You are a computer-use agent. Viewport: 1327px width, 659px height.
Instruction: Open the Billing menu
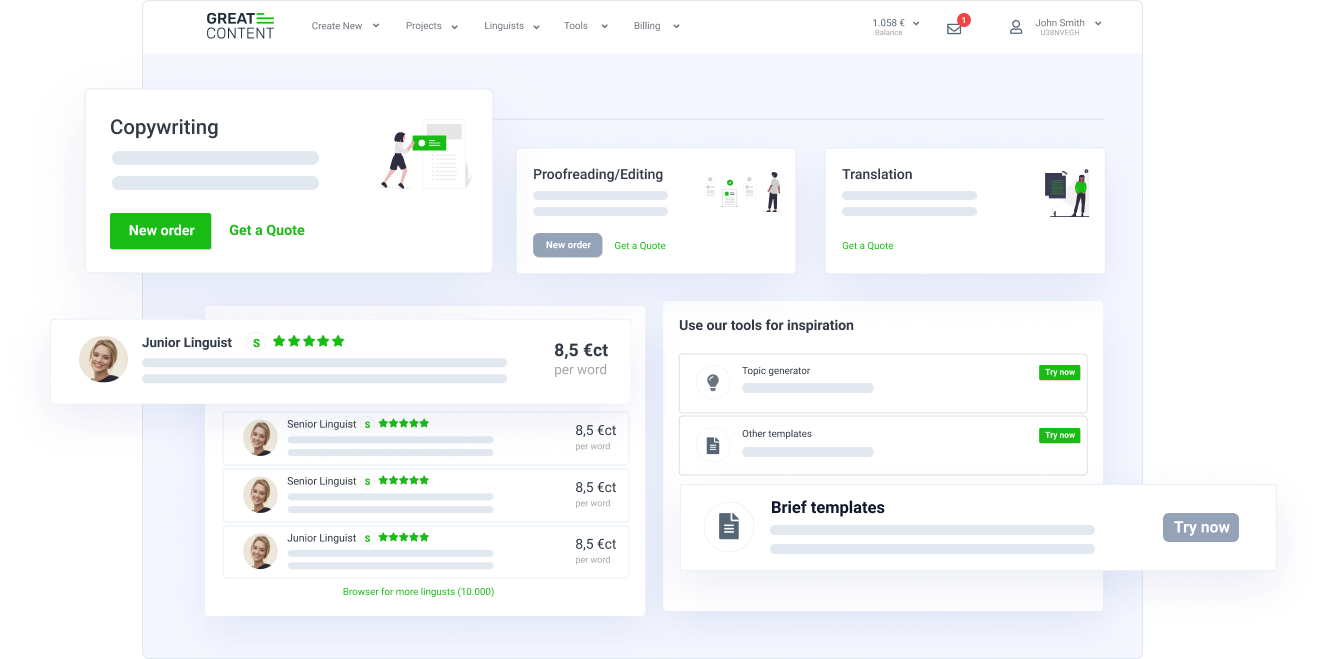656,26
